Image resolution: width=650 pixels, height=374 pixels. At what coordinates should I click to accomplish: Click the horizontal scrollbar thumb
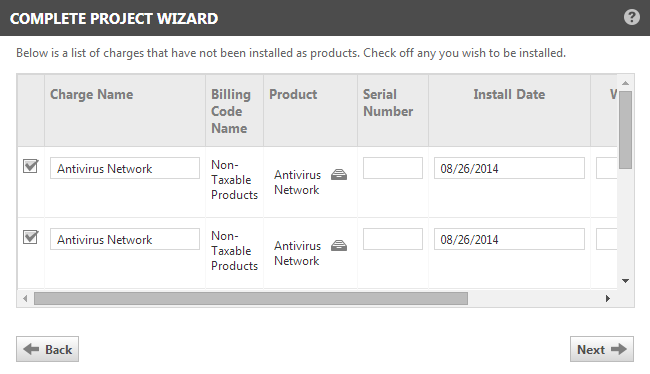[251, 299]
